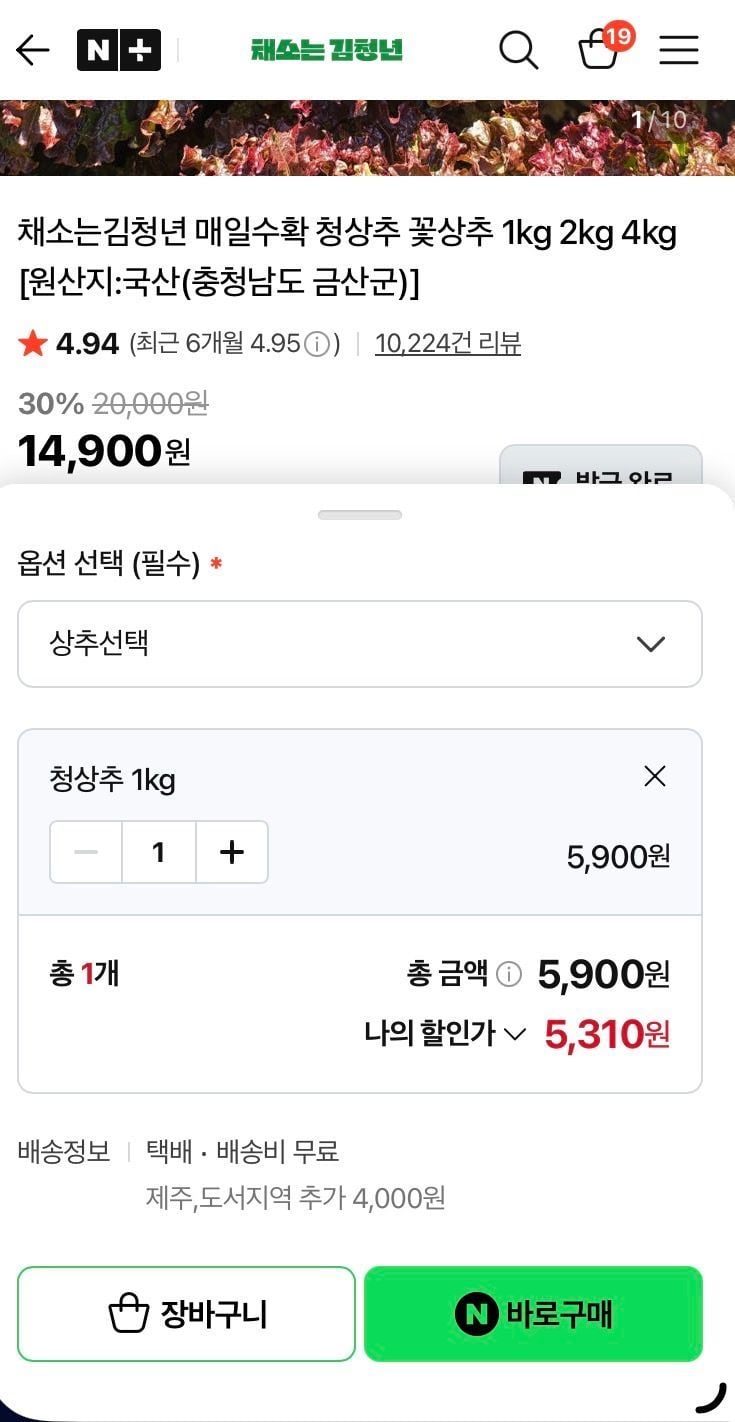
Task: Open the search magnifier icon
Action: [x=518, y=50]
